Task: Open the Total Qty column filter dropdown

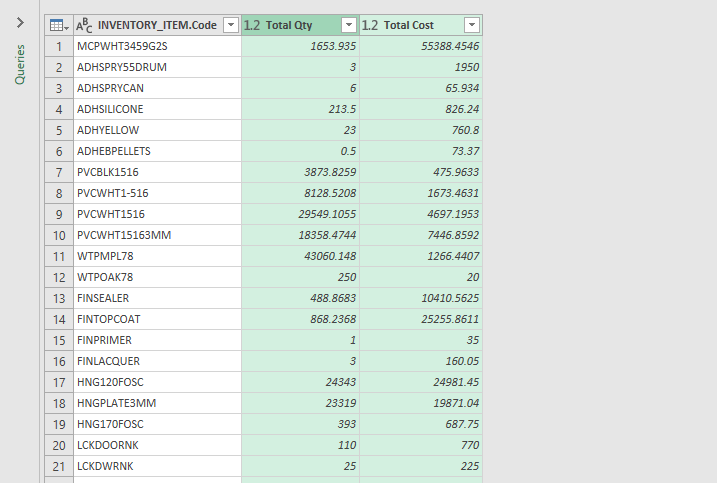Action: pos(349,25)
